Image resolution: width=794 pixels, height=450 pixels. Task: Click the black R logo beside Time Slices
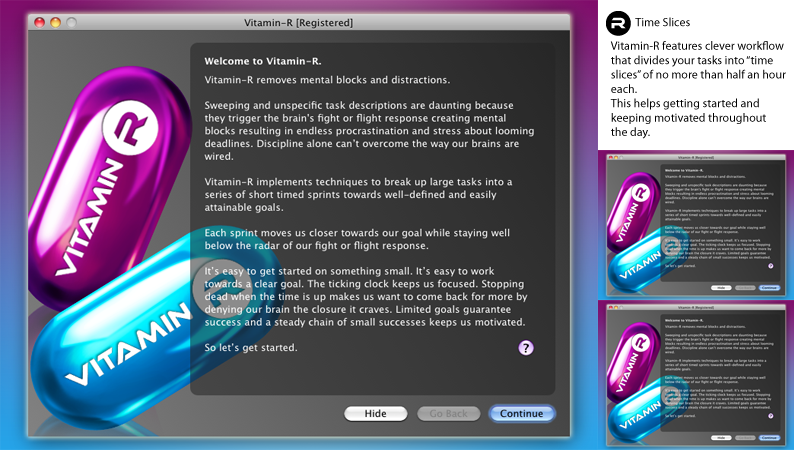click(618, 23)
